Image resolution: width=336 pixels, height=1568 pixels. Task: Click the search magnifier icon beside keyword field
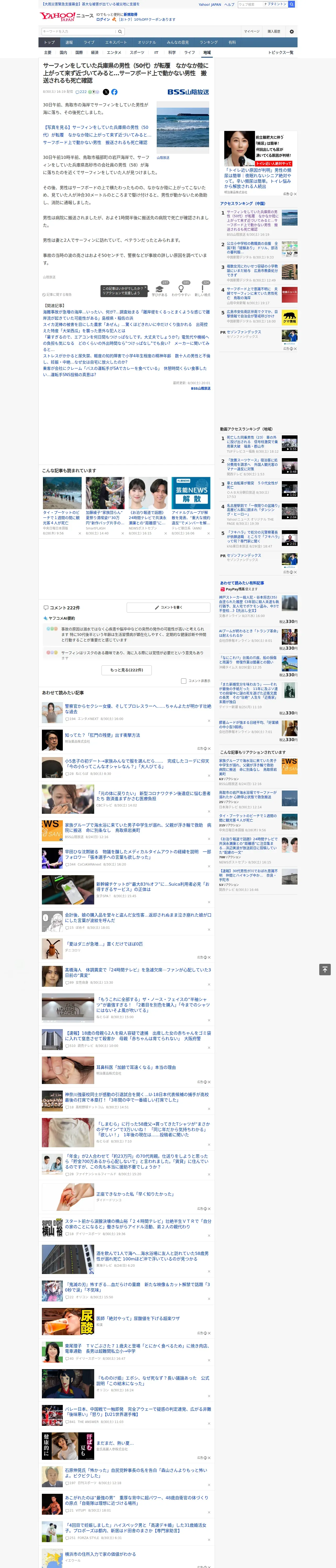[120, 32]
